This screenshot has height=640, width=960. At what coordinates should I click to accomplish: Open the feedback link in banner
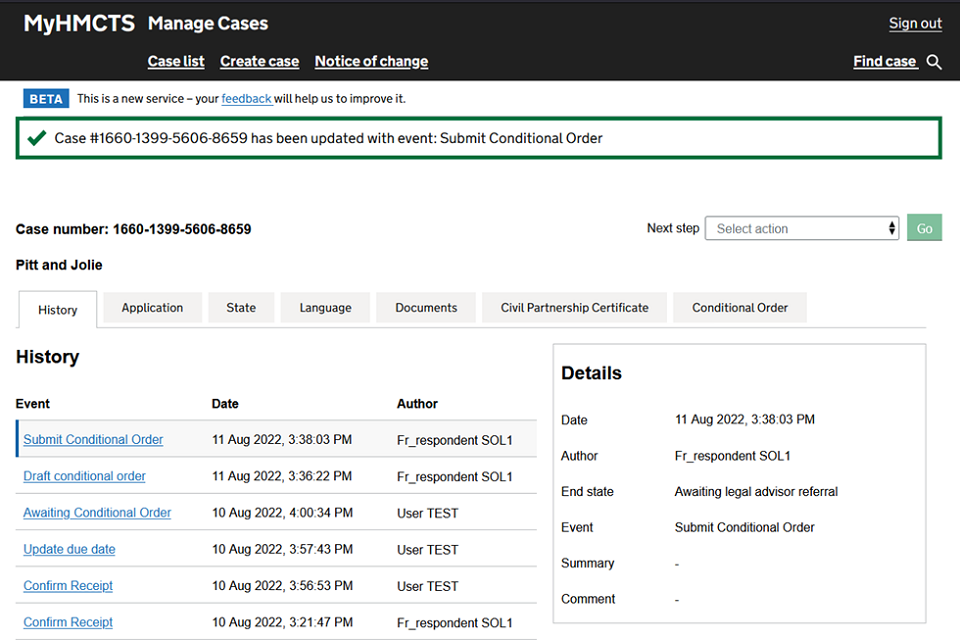(246, 99)
